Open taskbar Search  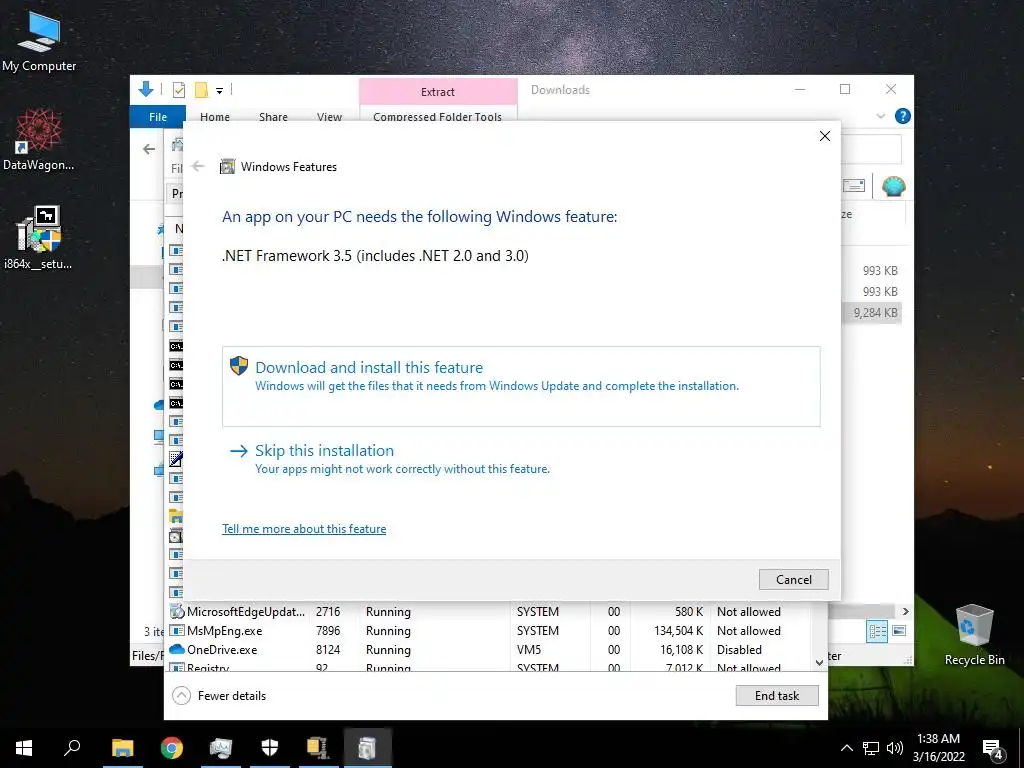tap(72, 748)
